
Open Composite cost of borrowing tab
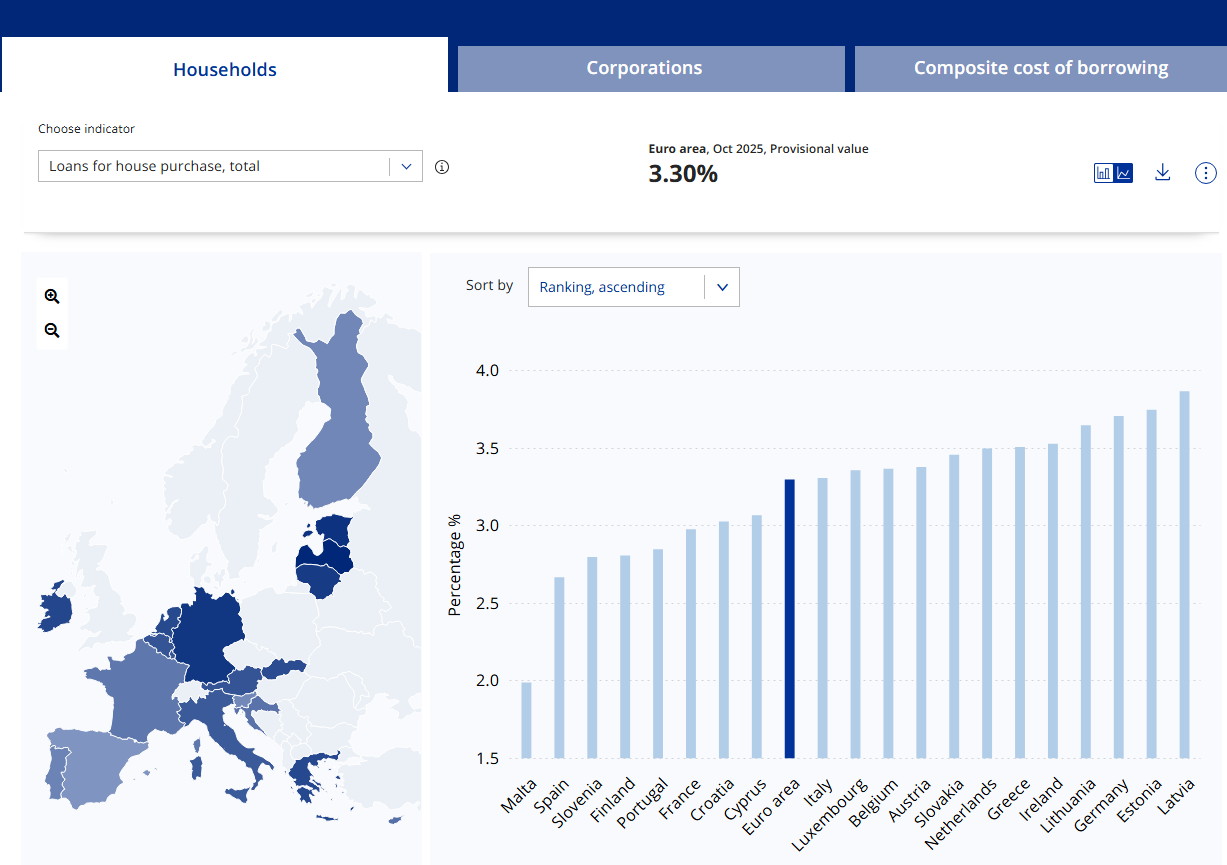(1040, 68)
